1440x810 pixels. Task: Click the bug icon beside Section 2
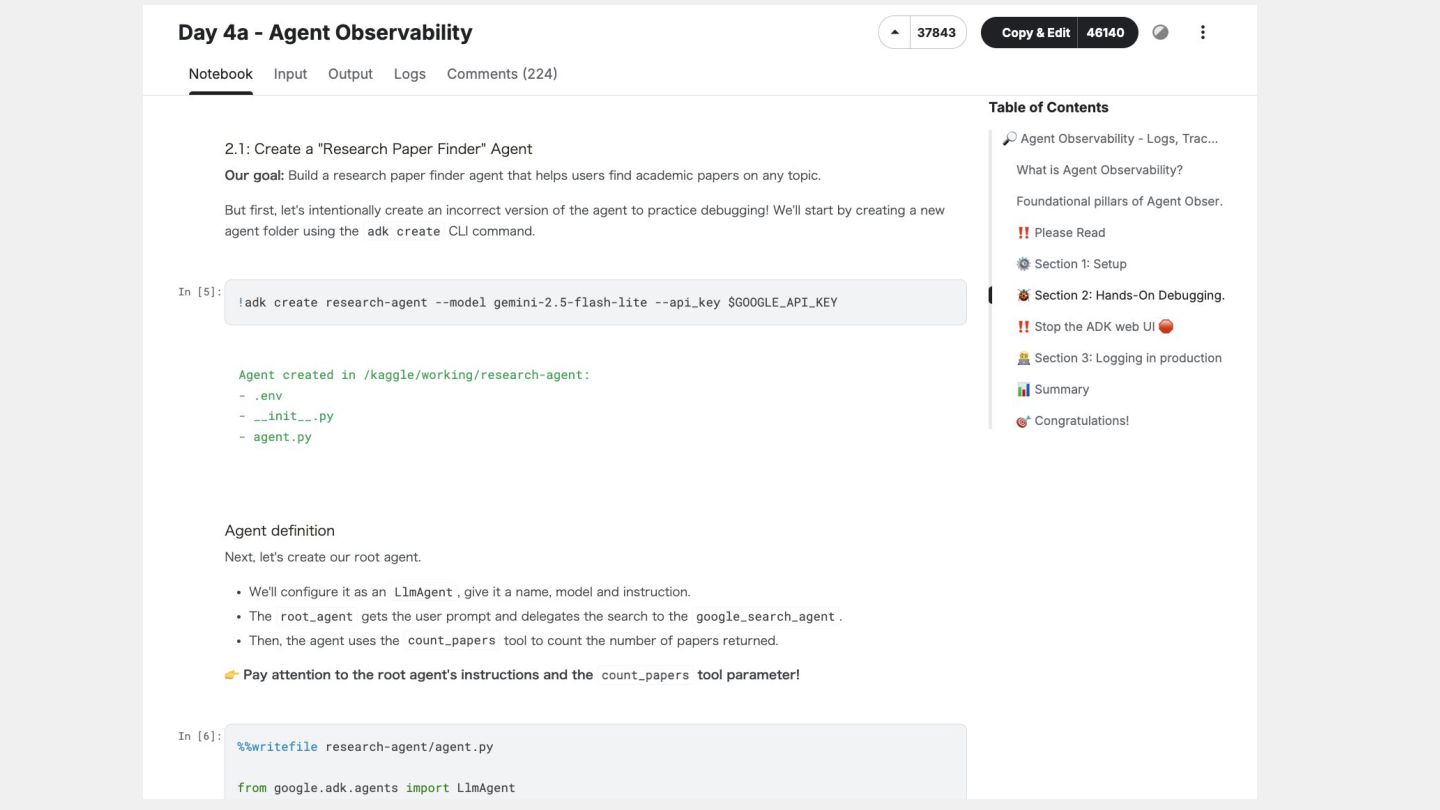[1023, 296]
